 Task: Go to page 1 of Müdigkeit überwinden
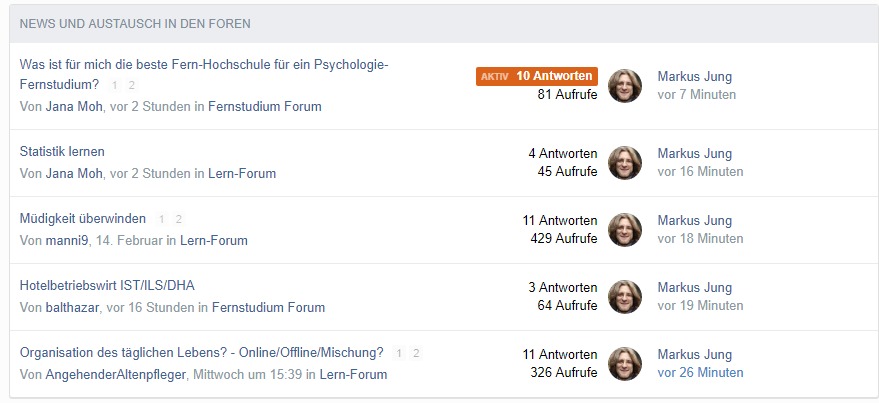click(162, 219)
